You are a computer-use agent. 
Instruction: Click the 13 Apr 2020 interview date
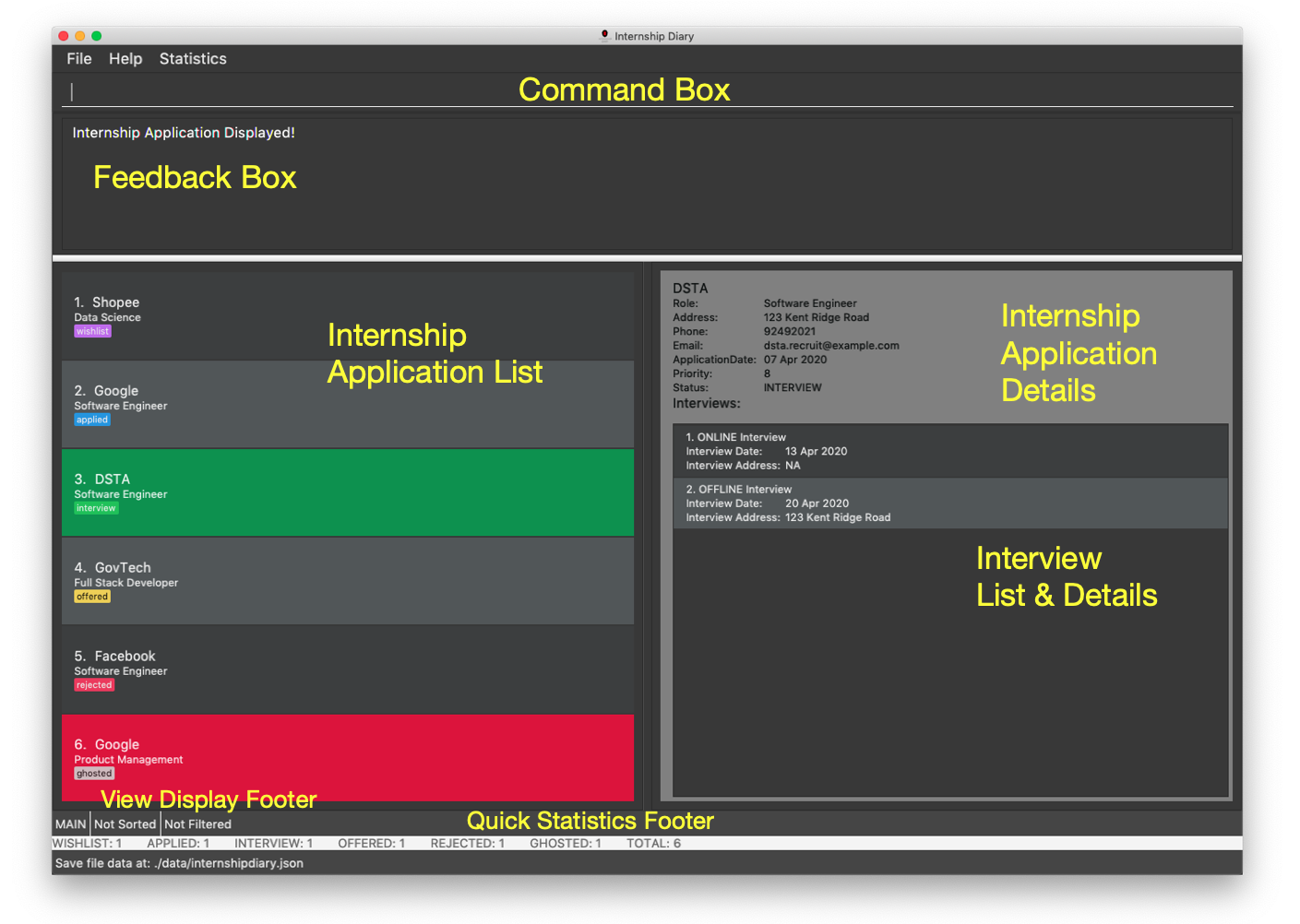(x=816, y=452)
